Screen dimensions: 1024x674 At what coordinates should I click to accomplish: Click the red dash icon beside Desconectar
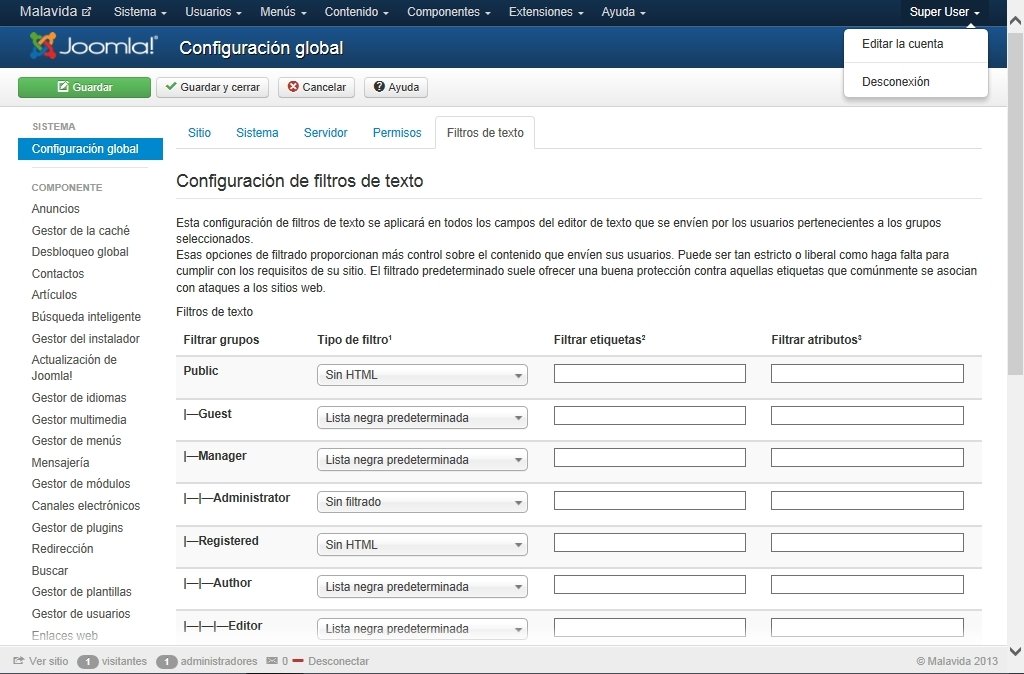pos(298,661)
